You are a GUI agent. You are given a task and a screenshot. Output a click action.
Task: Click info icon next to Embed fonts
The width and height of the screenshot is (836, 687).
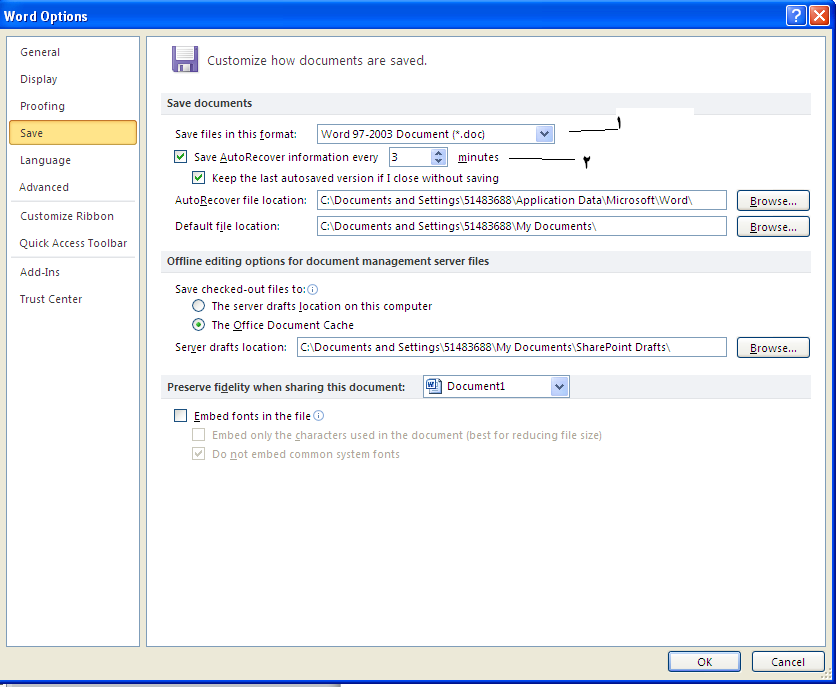pos(319,416)
